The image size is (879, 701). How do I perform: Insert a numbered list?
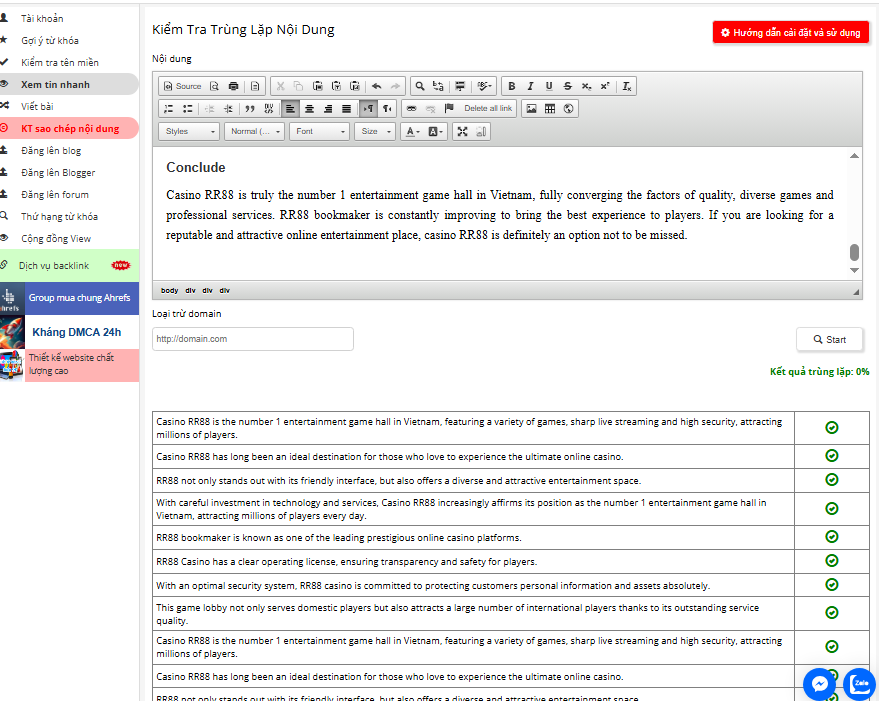coord(169,108)
